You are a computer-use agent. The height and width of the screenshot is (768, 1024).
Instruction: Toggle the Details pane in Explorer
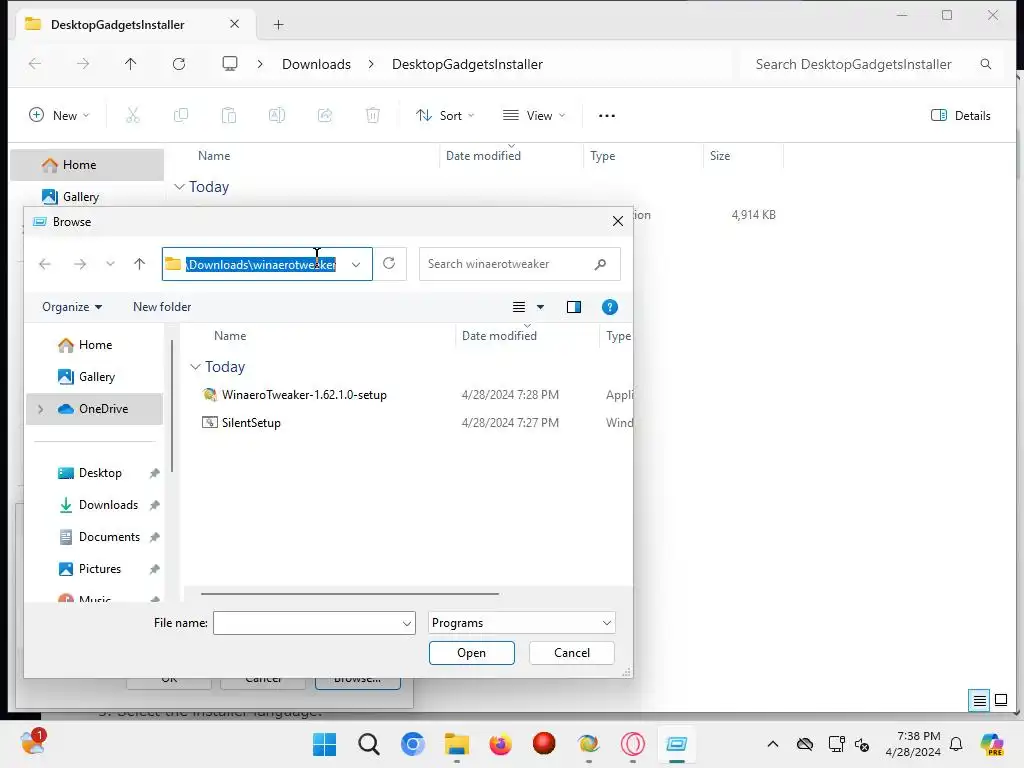[961, 116]
